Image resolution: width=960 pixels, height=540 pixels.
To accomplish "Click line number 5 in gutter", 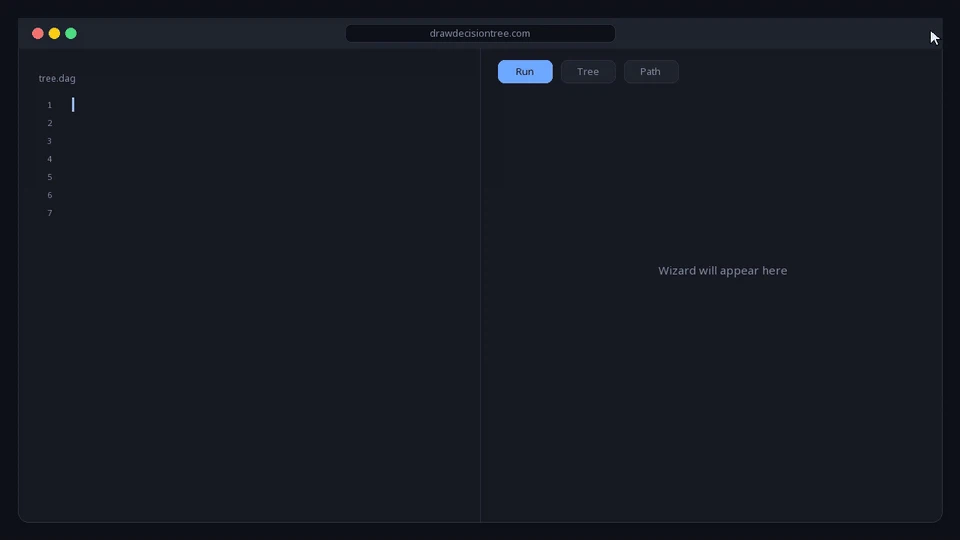I will pos(50,177).
